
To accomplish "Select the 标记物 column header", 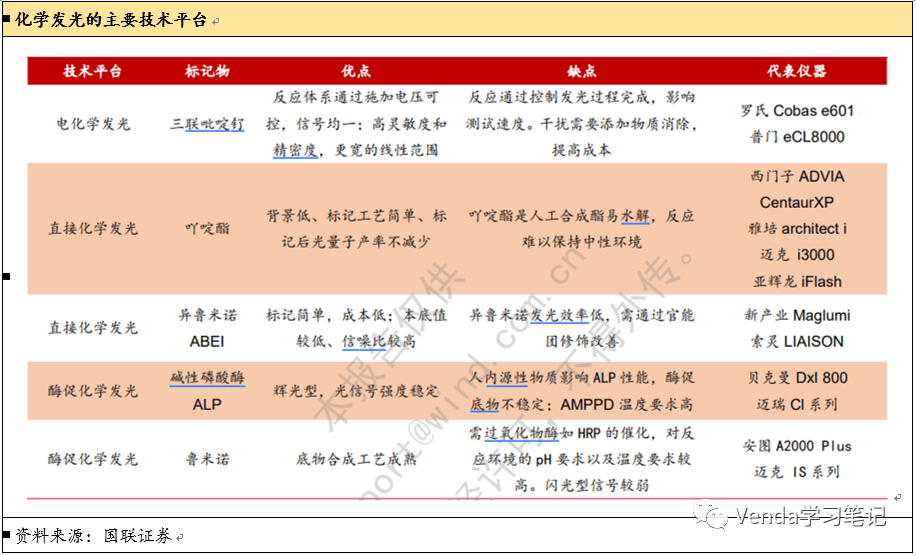I will coord(207,71).
